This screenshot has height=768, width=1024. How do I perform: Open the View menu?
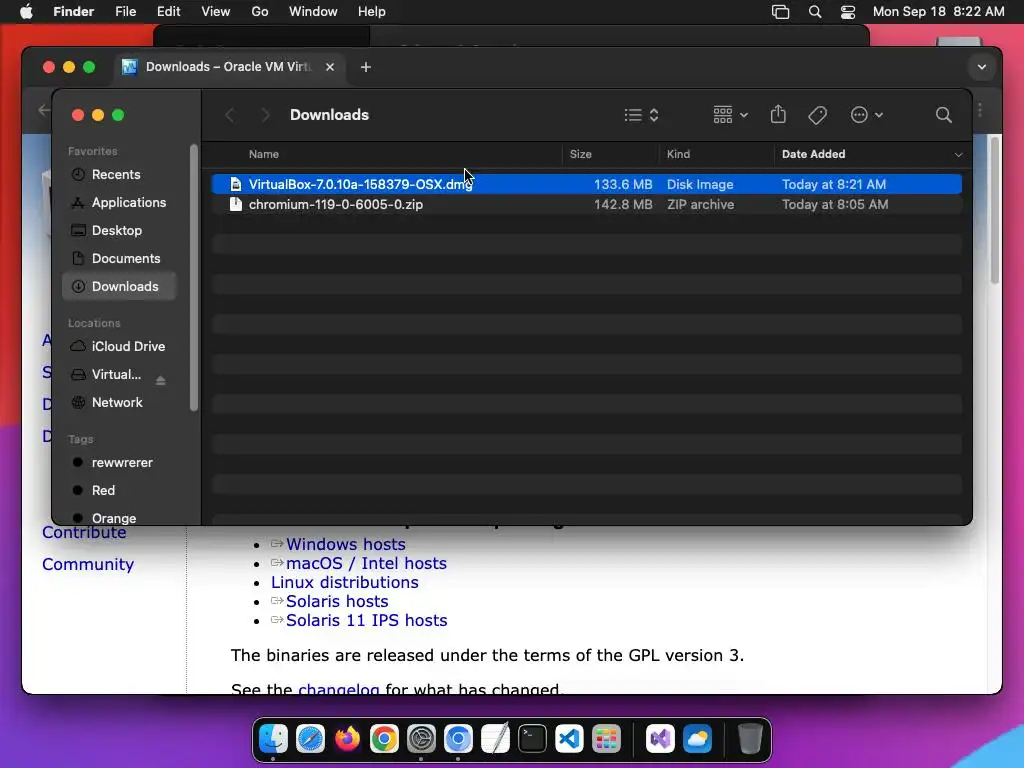pos(216,12)
